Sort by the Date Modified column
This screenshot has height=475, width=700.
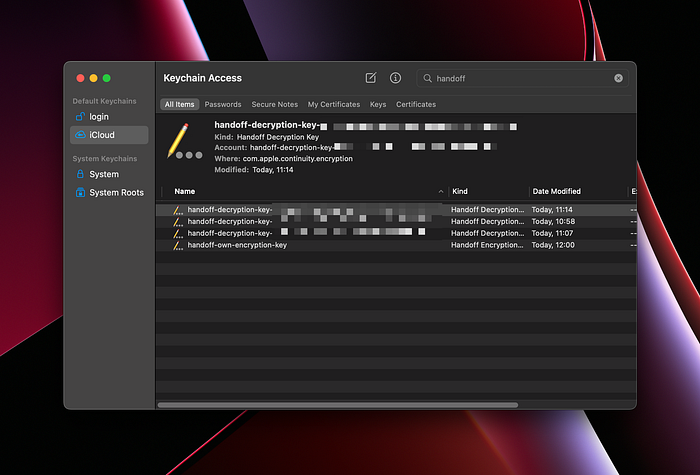578,191
